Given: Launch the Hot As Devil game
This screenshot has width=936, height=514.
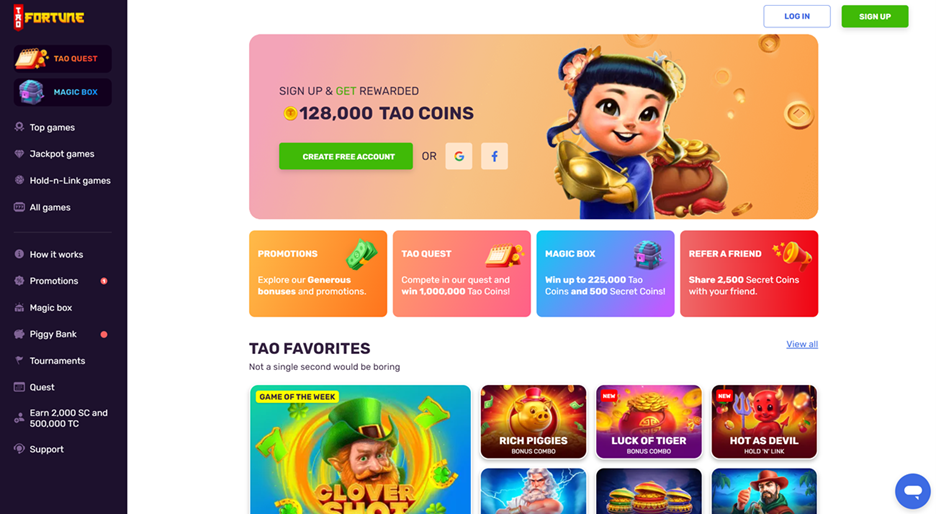Looking at the screenshot, I should (x=764, y=421).
